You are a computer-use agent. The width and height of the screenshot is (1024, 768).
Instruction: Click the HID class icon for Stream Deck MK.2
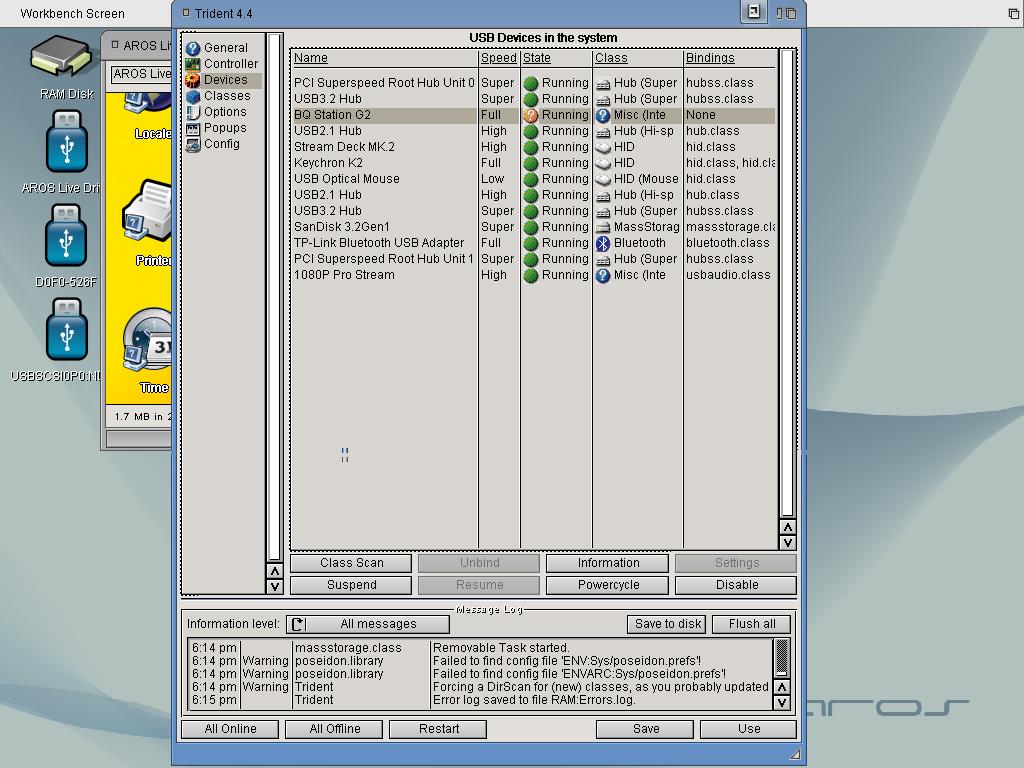point(603,147)
